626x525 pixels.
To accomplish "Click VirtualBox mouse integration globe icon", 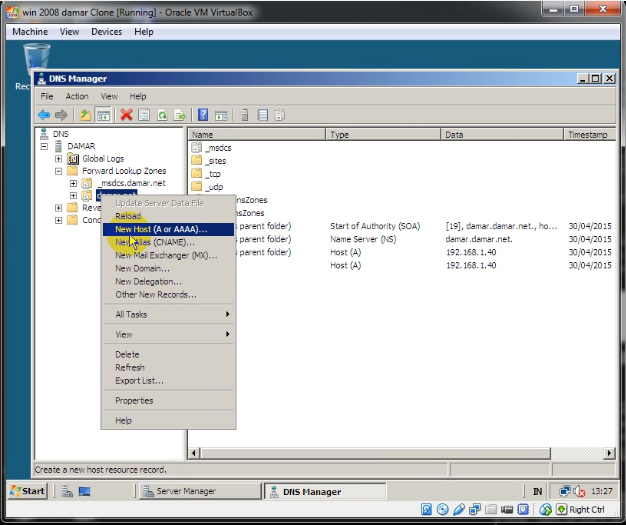I will 545,509.
